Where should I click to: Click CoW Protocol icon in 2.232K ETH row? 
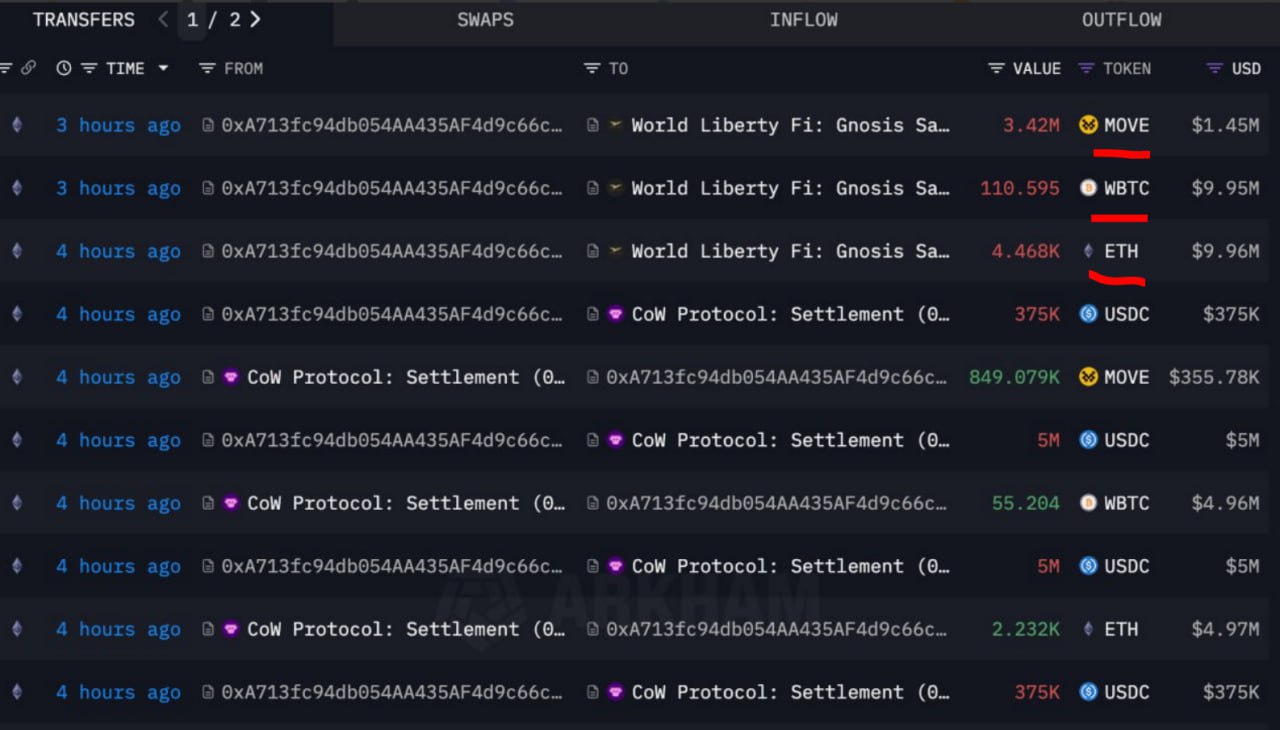(231, 629)
